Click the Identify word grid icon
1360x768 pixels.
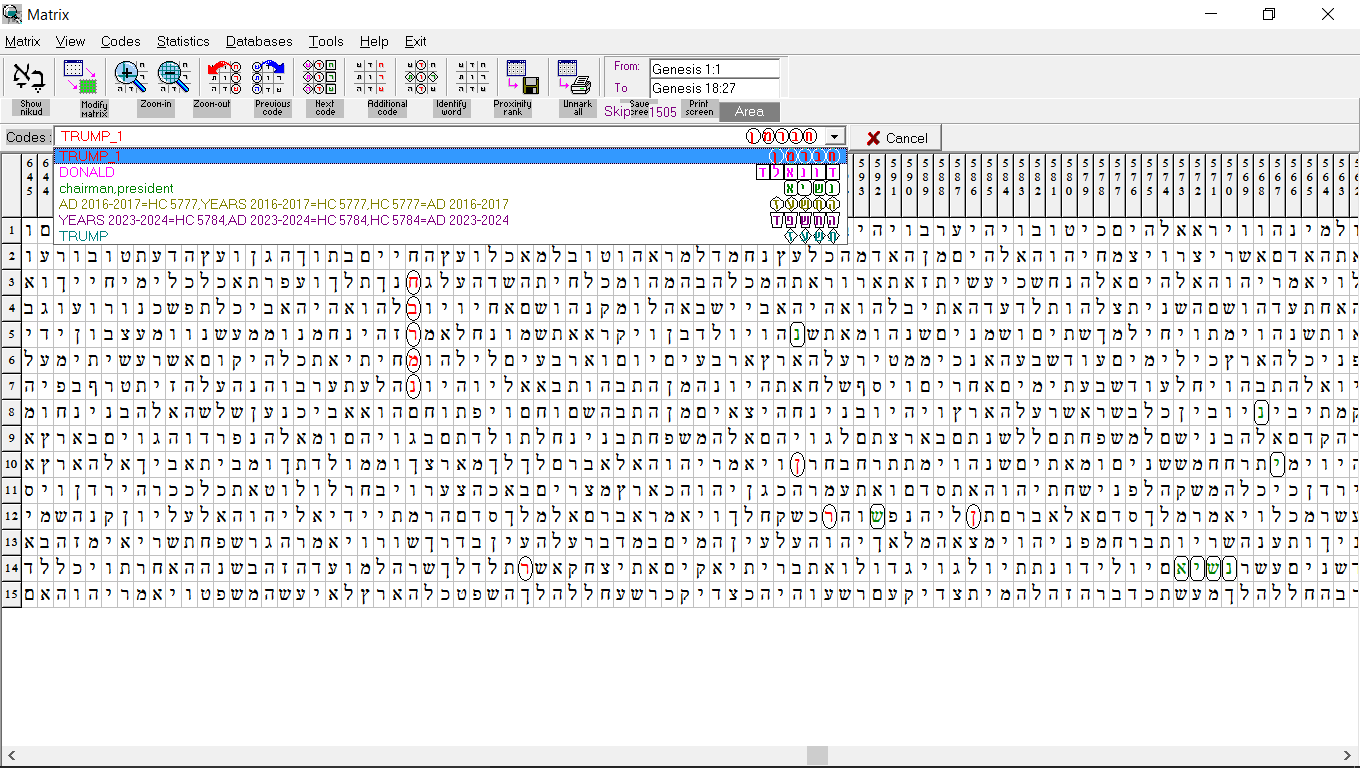[371, 76]
